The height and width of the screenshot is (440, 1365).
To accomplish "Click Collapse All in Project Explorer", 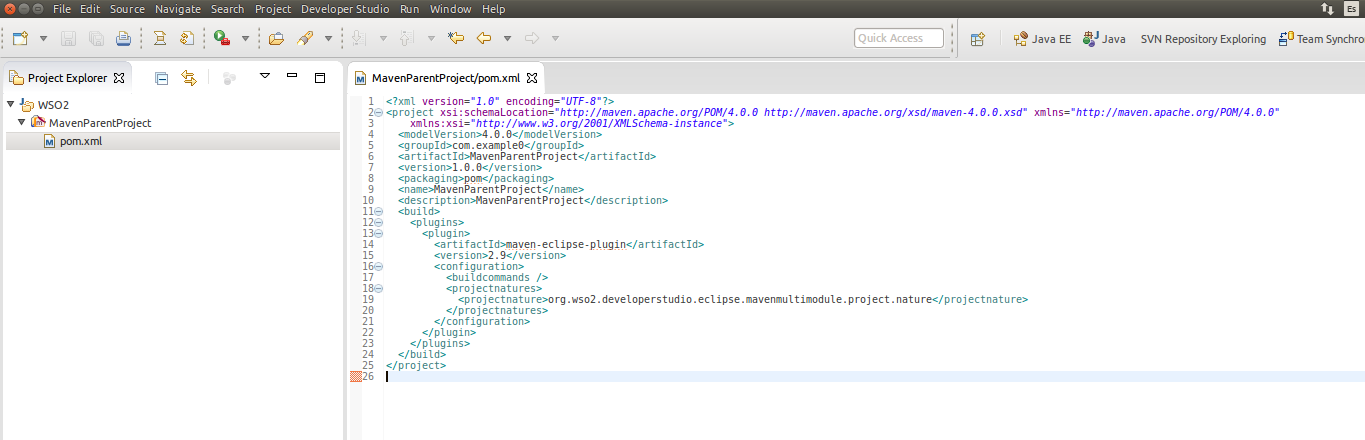I will point(162,77).
